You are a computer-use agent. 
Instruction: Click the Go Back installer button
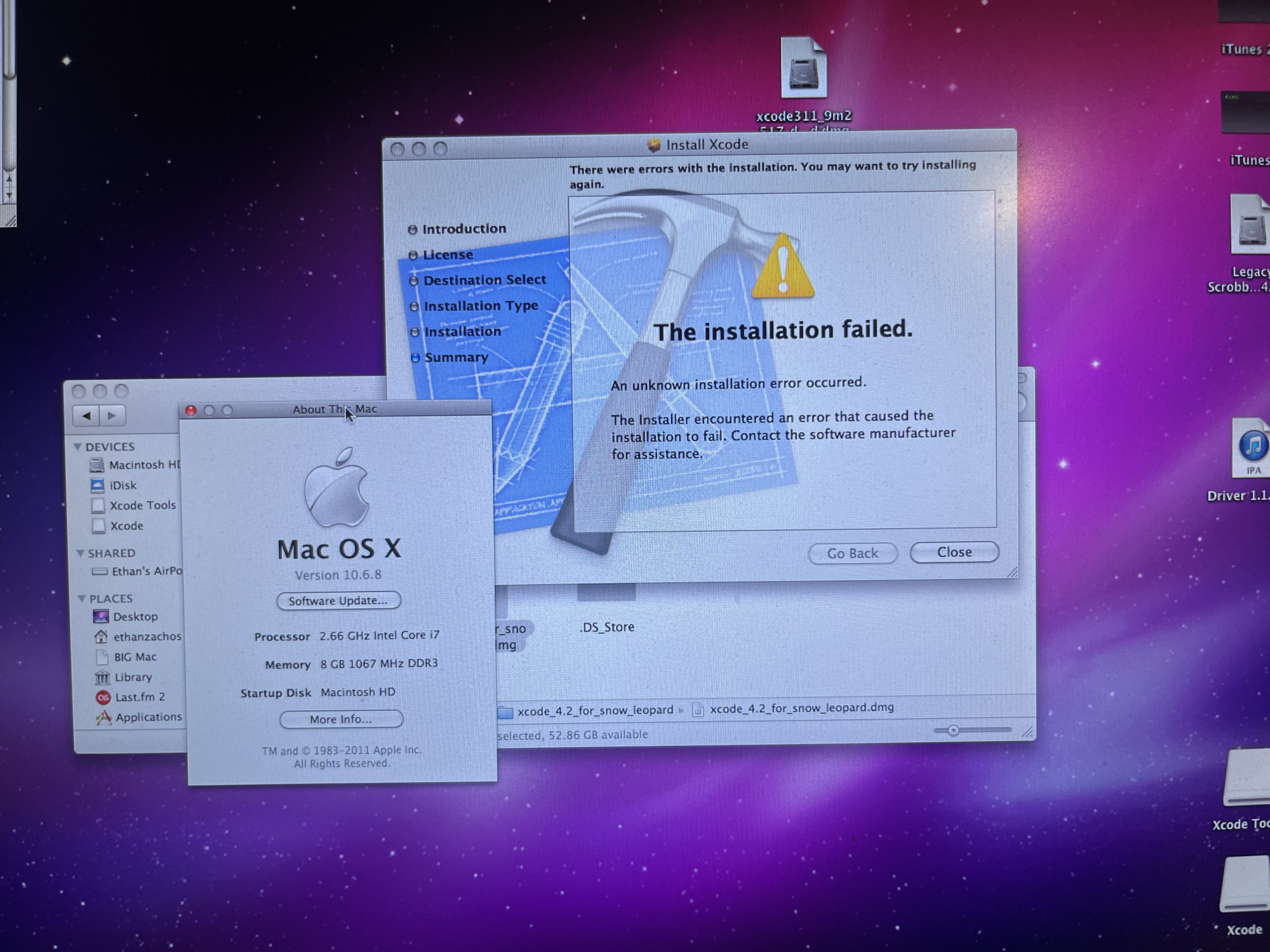pos(852,553)
